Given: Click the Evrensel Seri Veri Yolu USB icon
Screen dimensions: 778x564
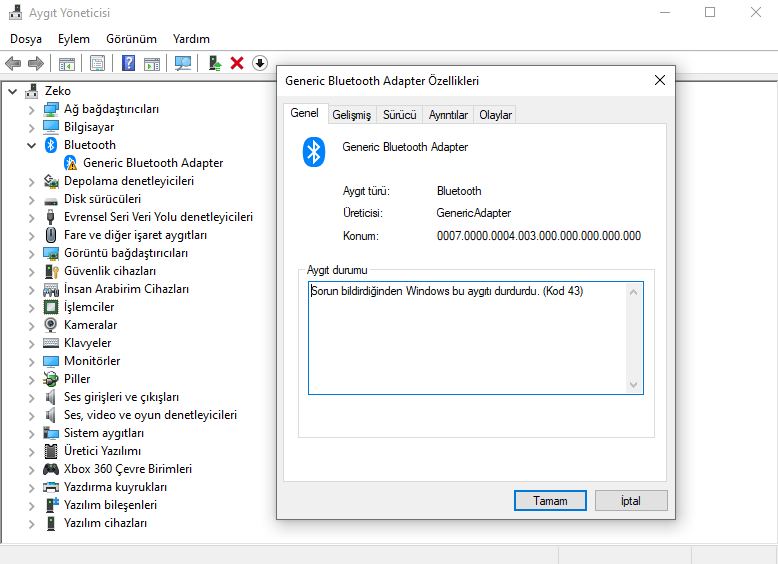Looking at the screenshot, I should tap(50, 217).
